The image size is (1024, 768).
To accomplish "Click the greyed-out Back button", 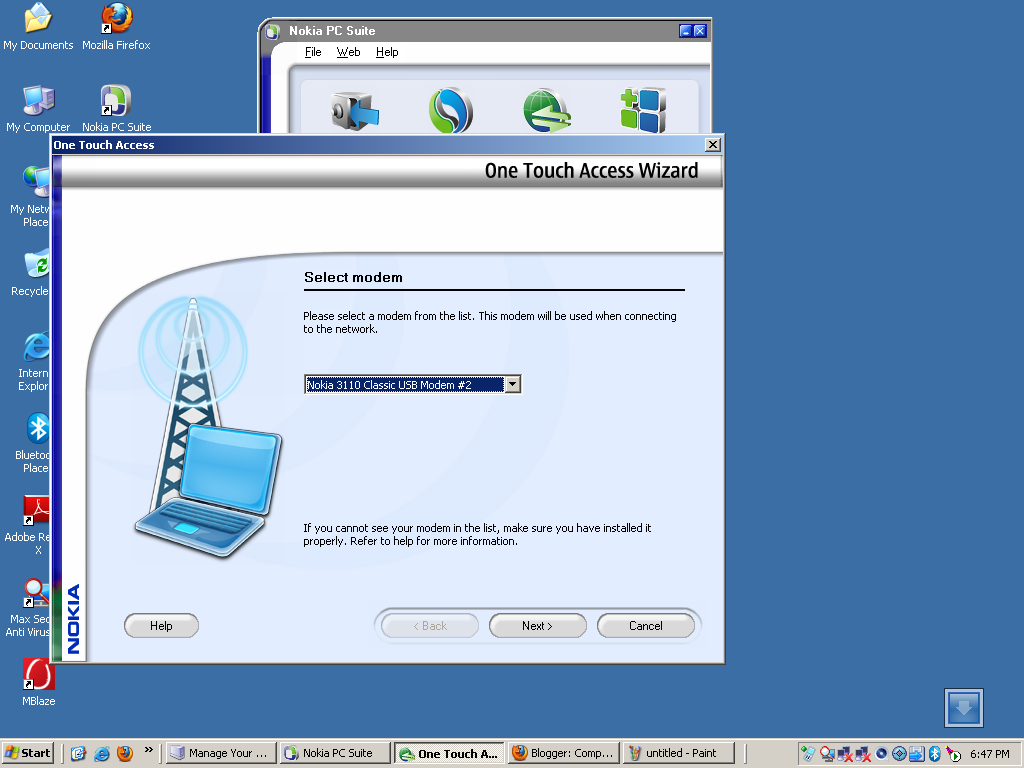I will (430, 626).
